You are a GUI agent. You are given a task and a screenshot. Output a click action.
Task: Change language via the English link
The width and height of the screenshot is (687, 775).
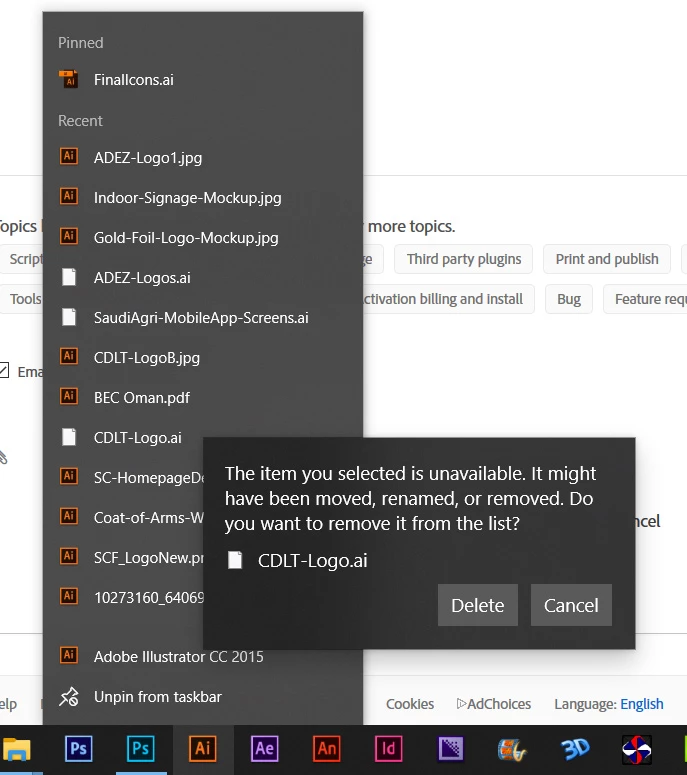[642, 704]
